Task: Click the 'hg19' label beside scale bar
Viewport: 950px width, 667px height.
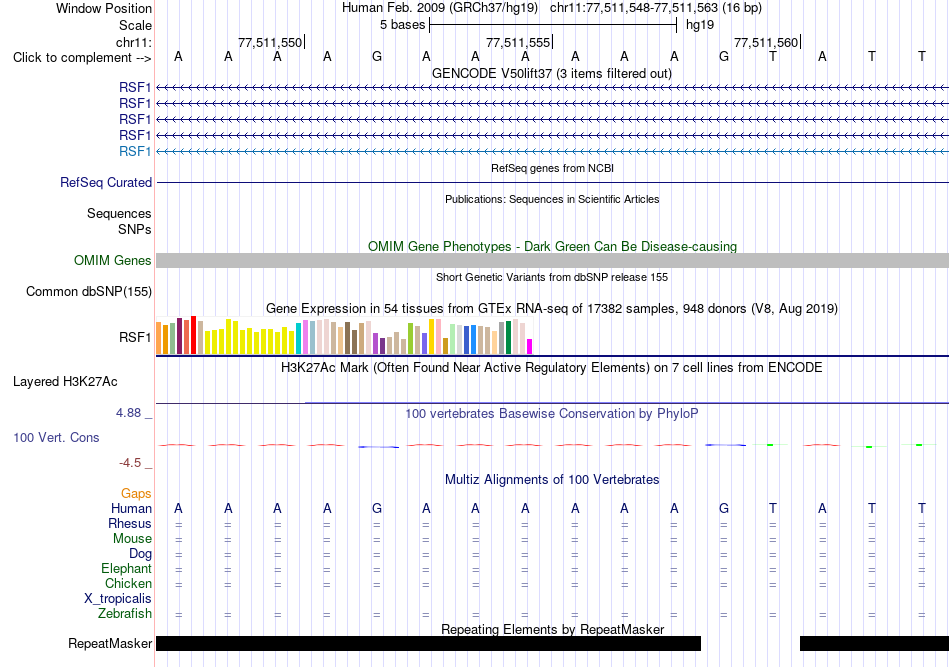Action: [700, 25]
